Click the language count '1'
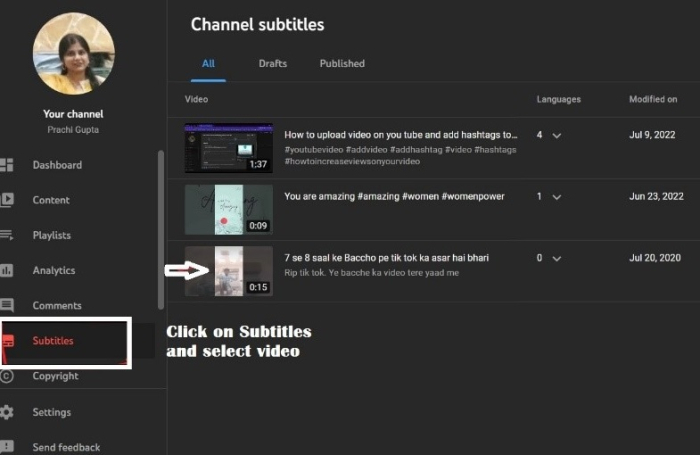Image resolution: width=700 pixels, height=455 pixels. pos(539,196)
